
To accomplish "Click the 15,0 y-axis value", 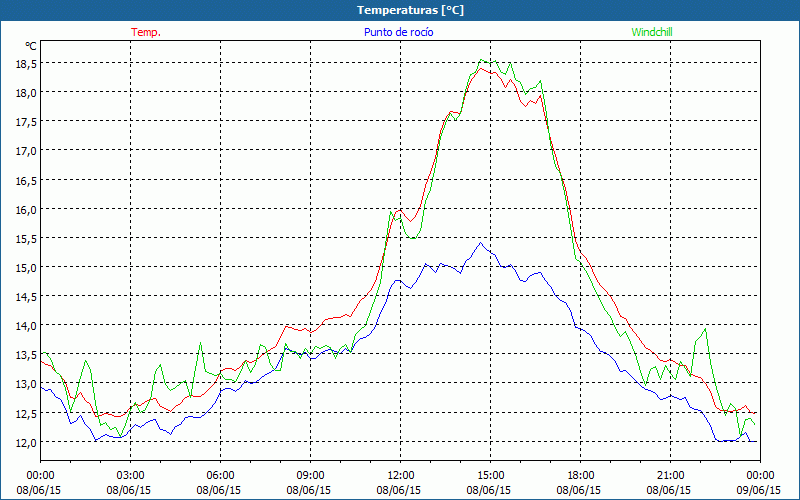I will (26, 267).
